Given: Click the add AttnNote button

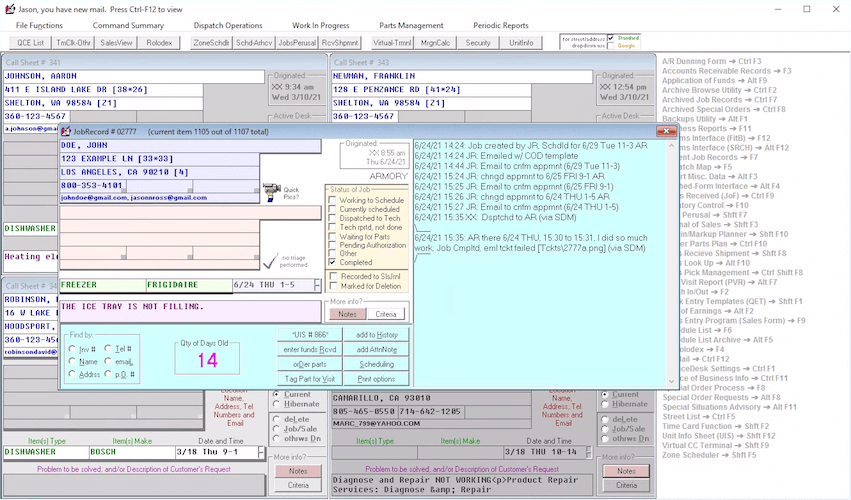Looking at the screenshot, I should point(377,350).
